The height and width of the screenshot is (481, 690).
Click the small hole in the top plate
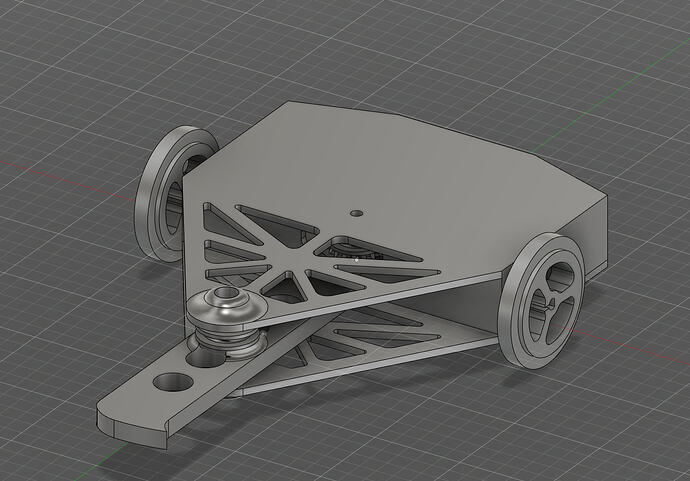[356, 212]
